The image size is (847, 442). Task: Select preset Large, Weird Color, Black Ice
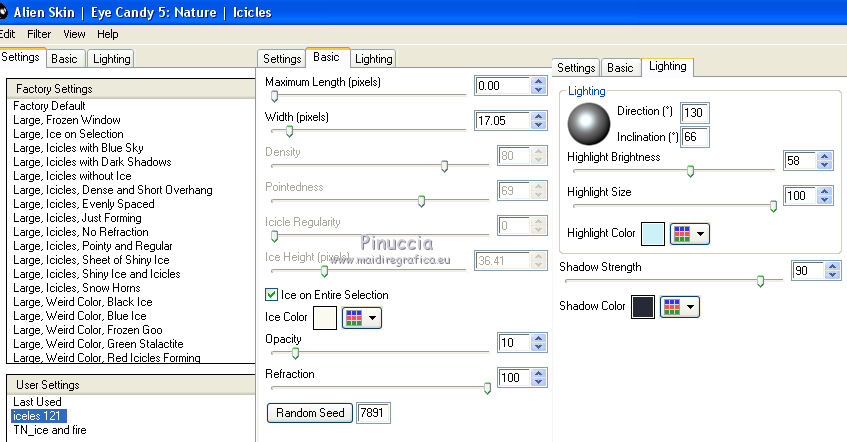[83, 302]
